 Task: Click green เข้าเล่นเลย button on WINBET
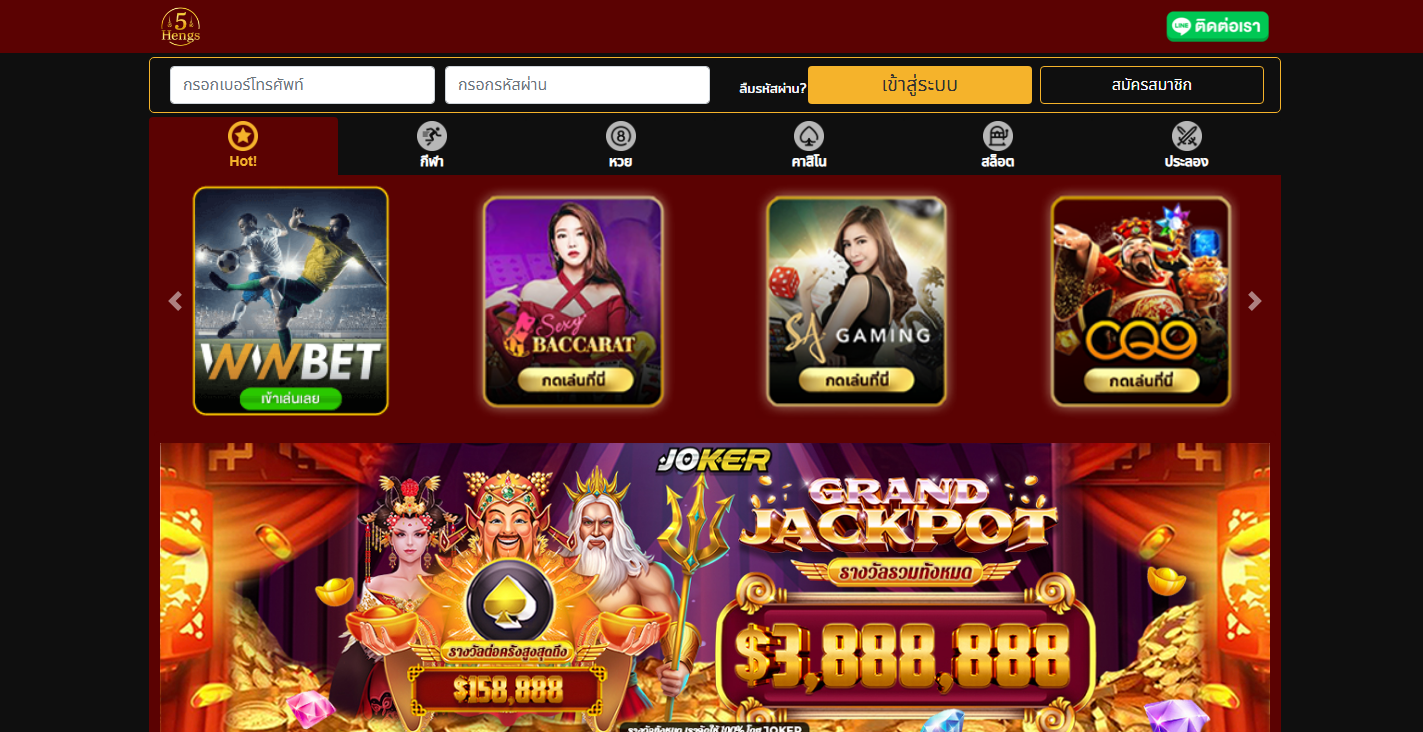290,399
